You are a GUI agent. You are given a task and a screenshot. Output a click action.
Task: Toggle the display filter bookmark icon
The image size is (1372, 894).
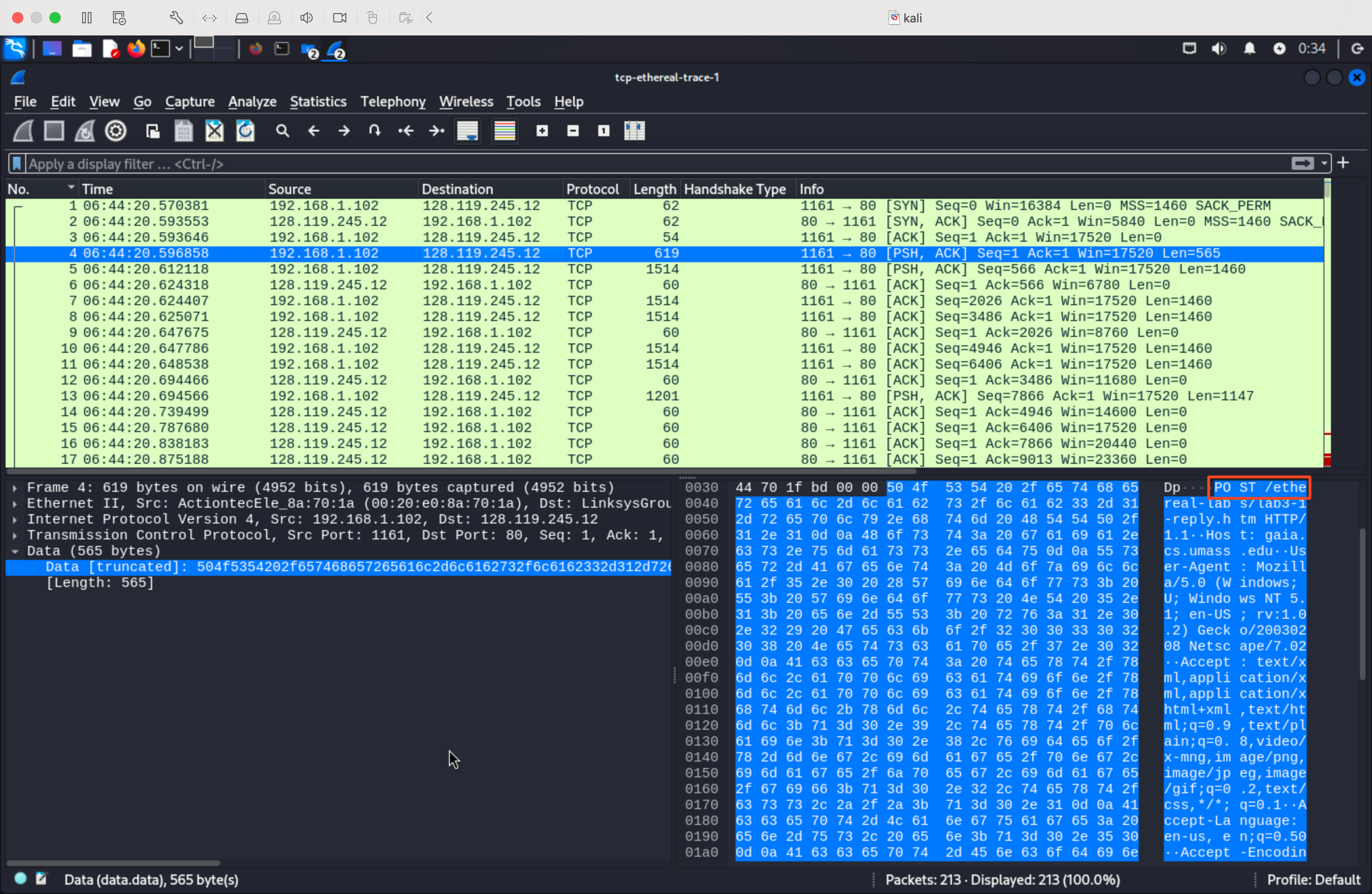(17, 164)
